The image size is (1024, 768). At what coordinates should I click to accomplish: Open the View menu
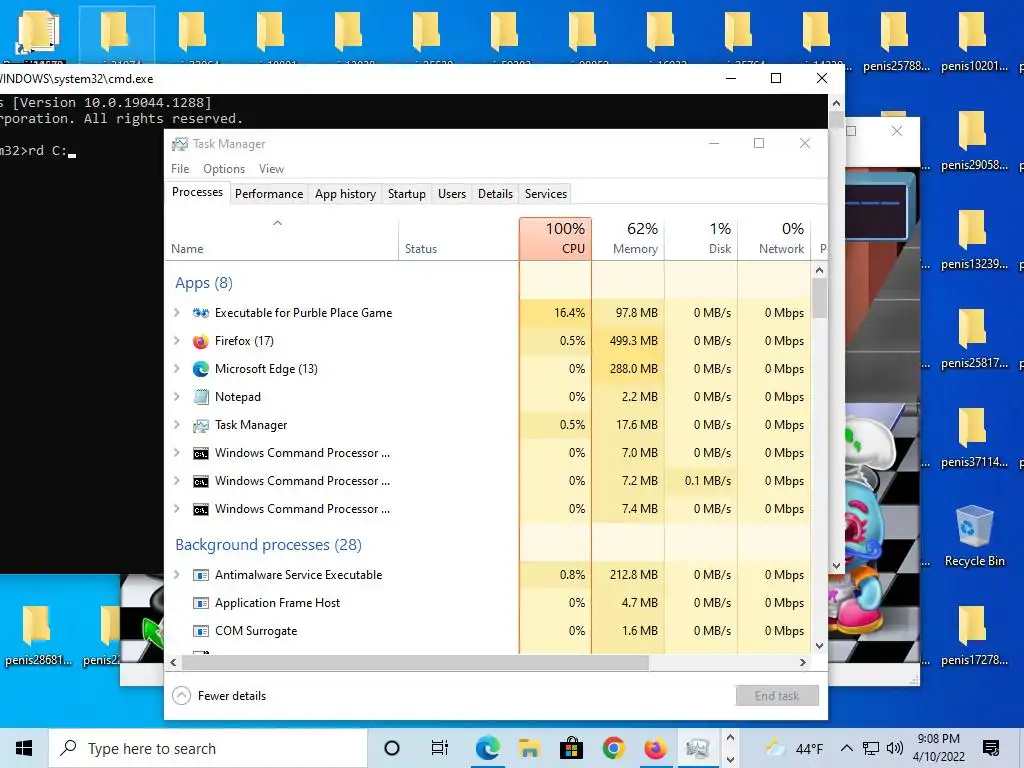[271, 168]
